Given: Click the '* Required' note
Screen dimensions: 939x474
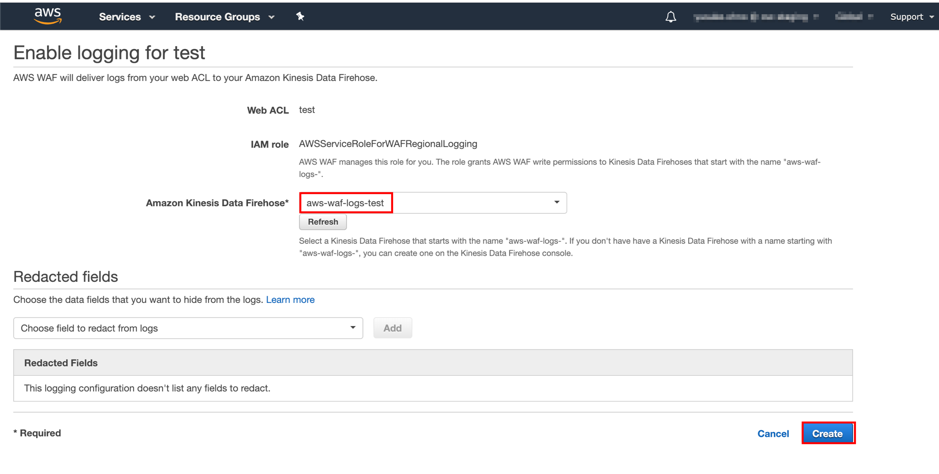Looking at the screenshot, I should click(37, 433).
